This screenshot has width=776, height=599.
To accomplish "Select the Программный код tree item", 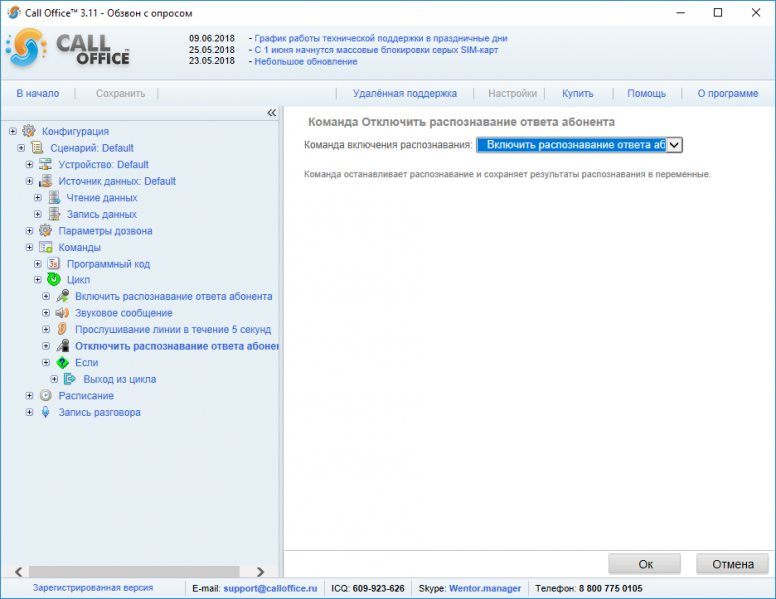I will [x=108, y=264].
